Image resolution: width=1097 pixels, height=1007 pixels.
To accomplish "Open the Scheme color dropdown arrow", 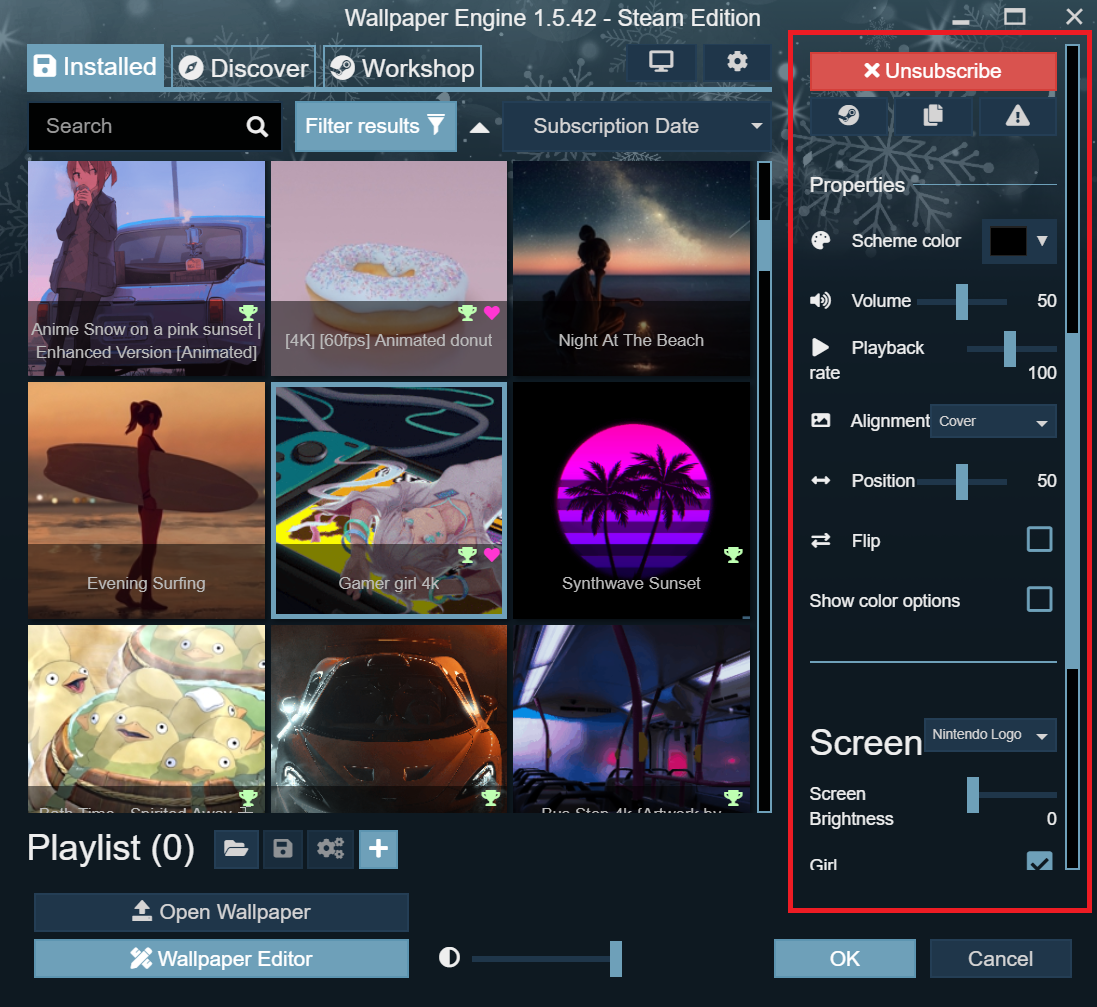I will 1042,241.
